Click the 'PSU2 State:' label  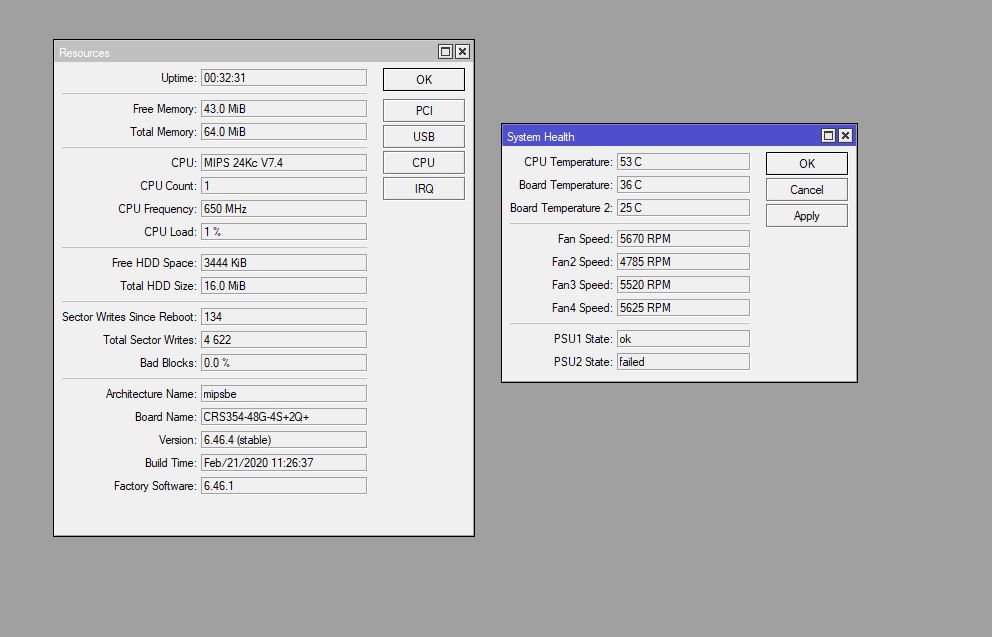[x=583, y=362]
